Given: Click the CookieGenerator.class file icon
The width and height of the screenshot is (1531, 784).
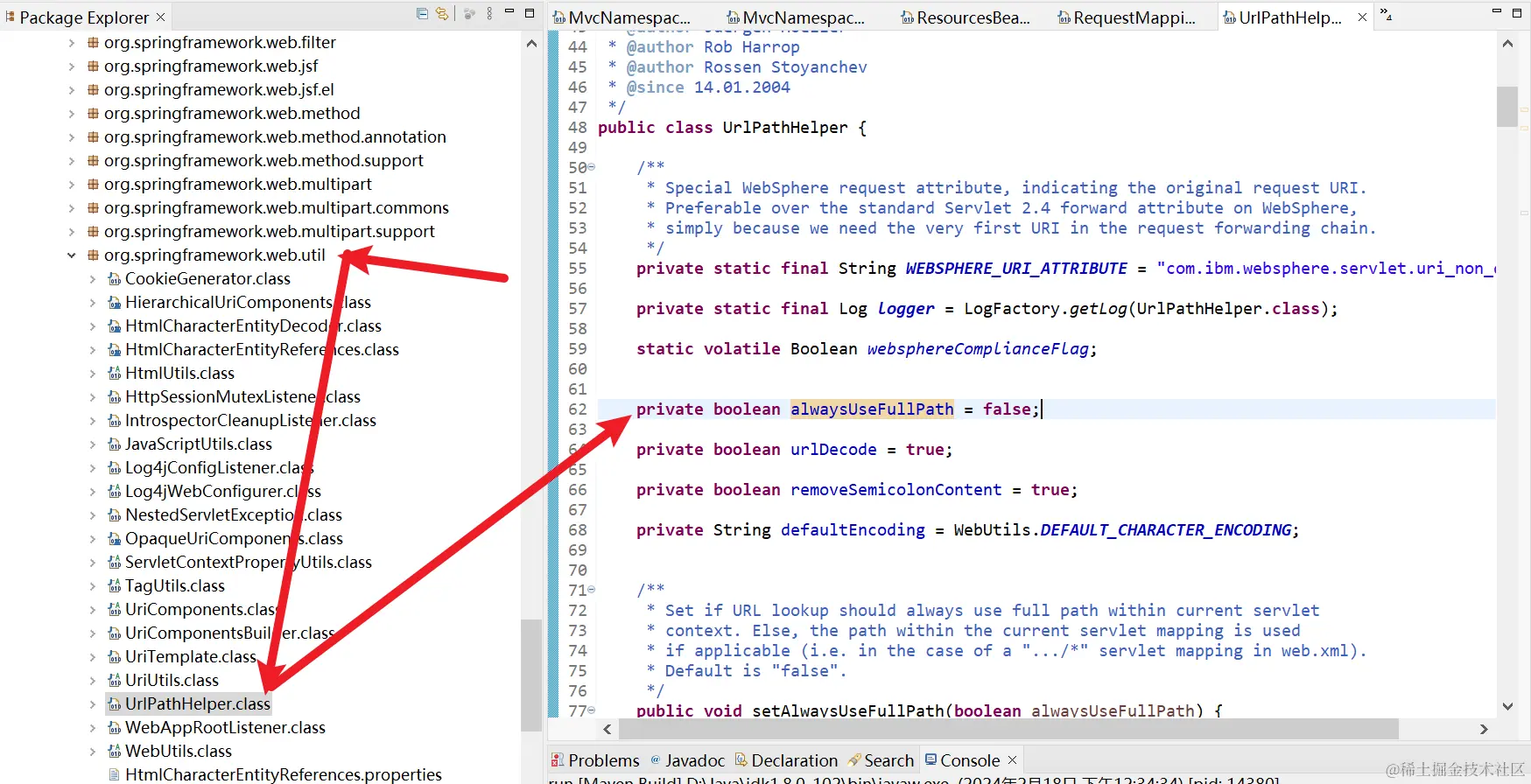Looking at the screenshot, I should coord(114,279).
